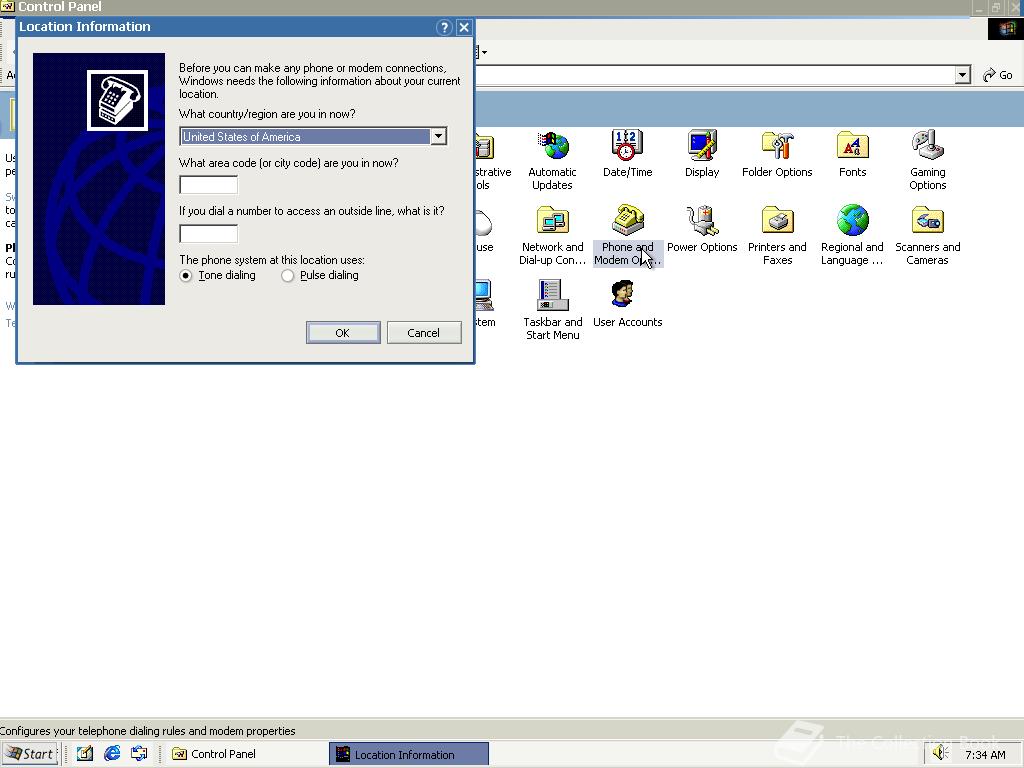Select Pulse dialing radio button
This screenshot has height=768, width=1024.
point(287,276)
